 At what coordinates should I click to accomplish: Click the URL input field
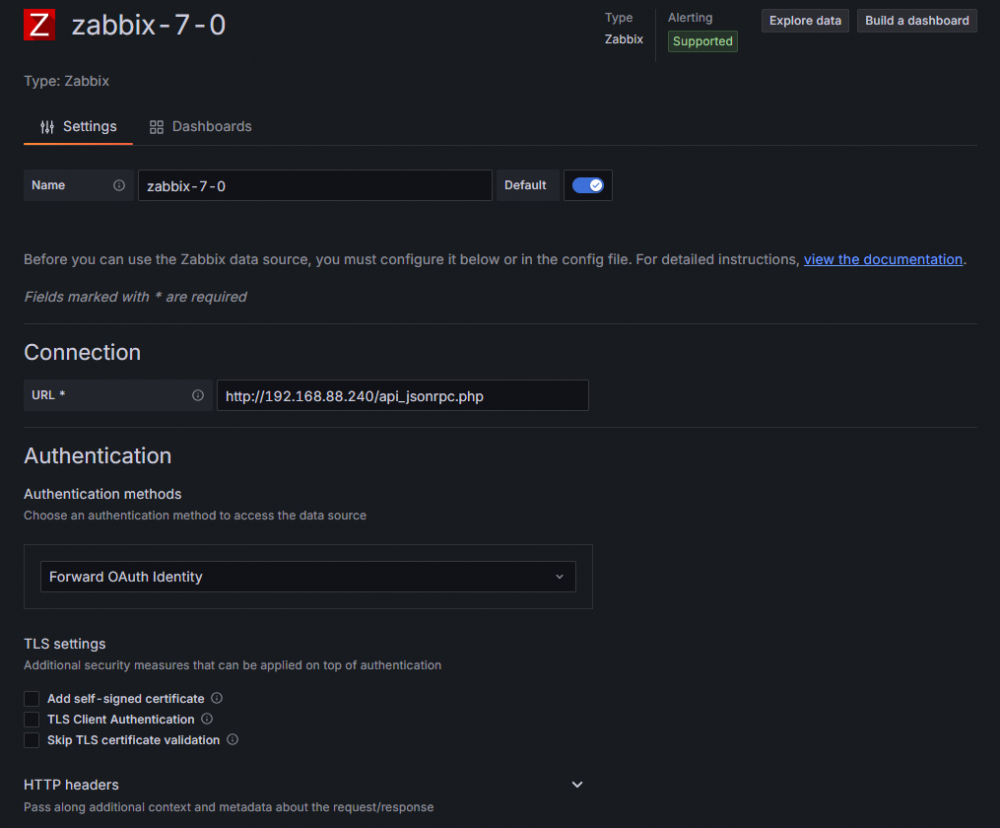click(x=402, y=396)
